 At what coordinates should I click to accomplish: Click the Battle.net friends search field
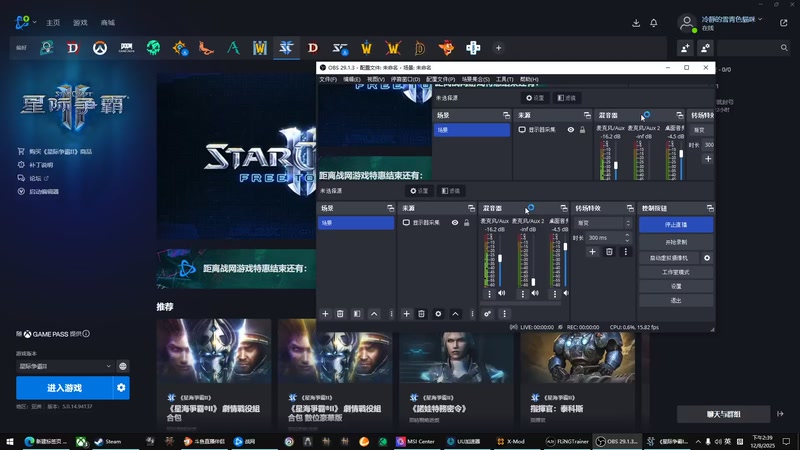[753, 48]
